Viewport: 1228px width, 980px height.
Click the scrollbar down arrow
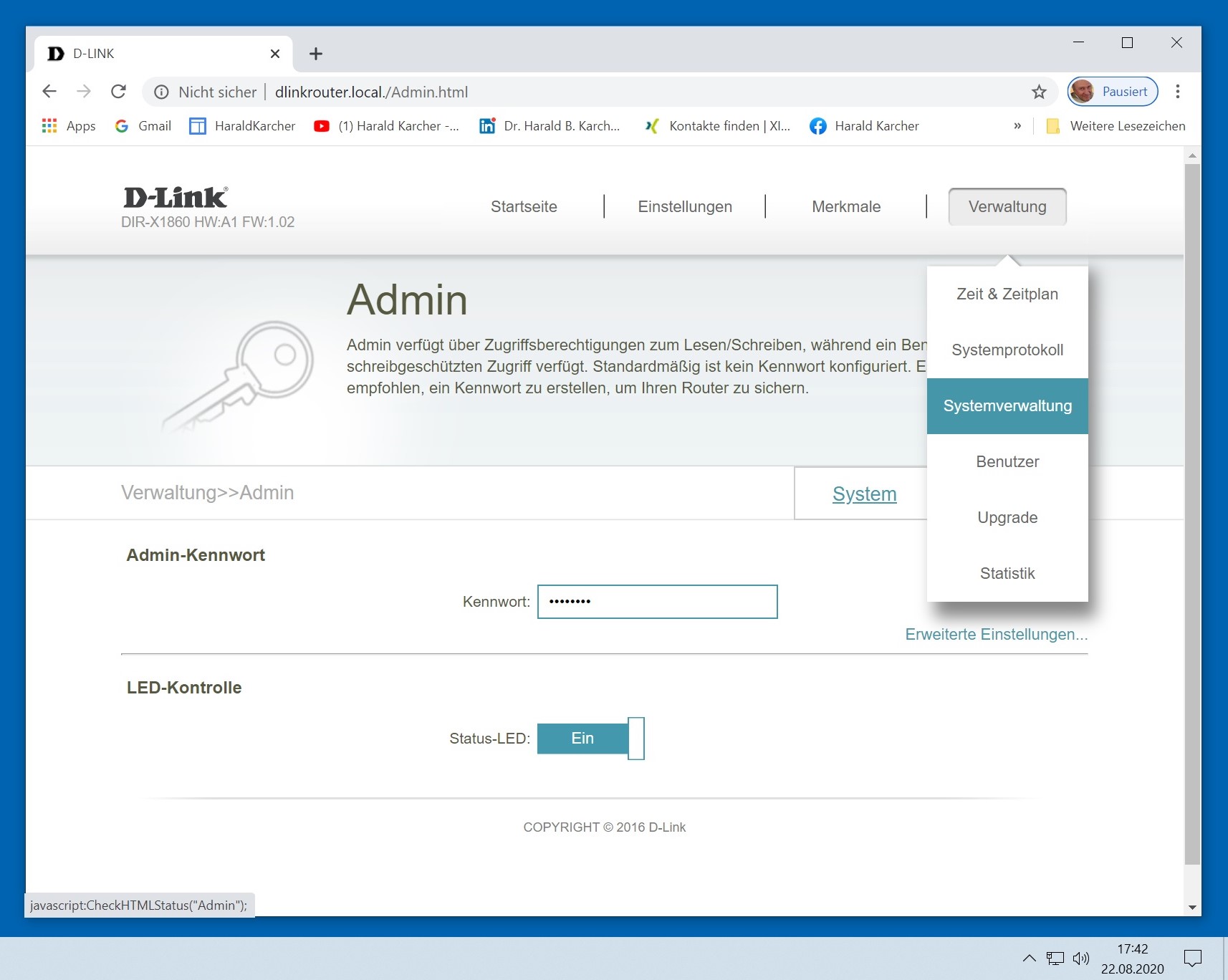click(x=1192, y=907)
